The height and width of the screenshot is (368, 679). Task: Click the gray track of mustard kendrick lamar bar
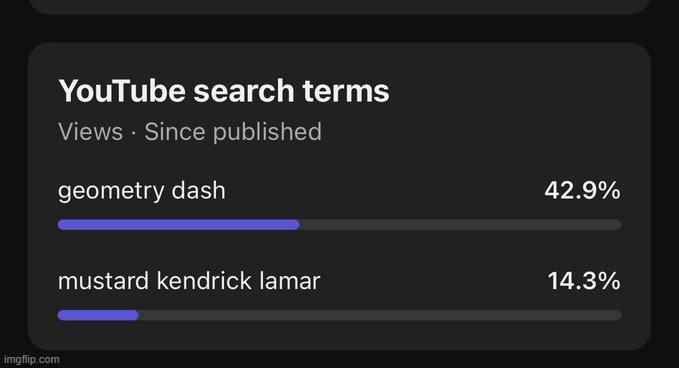[x=380, y=315]
